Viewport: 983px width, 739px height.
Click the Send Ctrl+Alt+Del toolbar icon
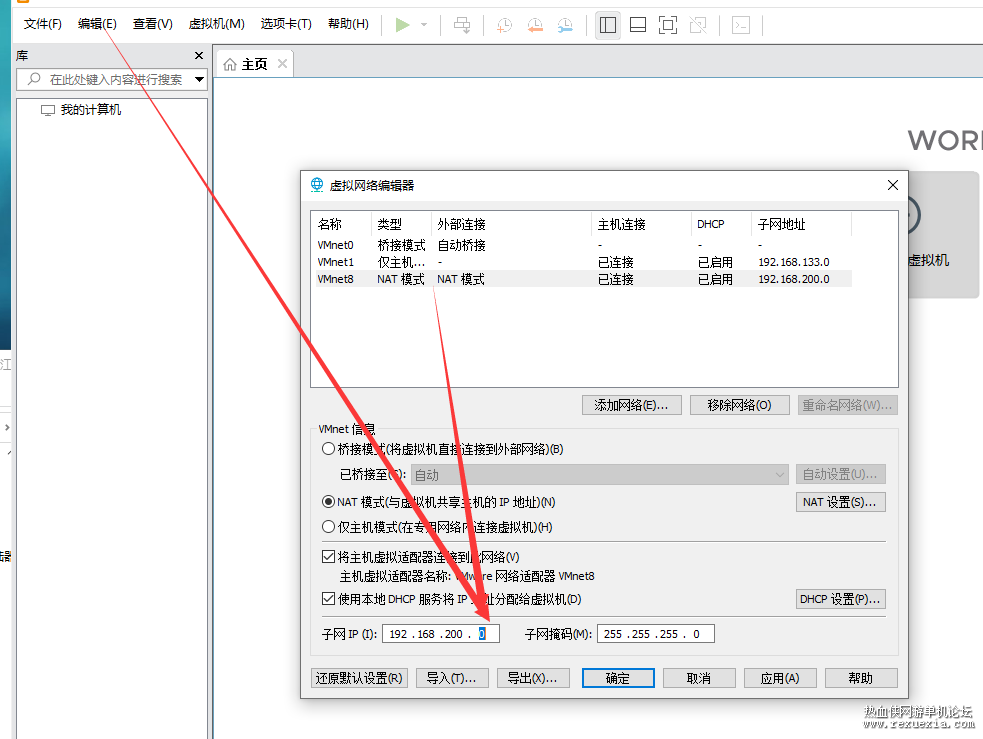click(462, 25)
